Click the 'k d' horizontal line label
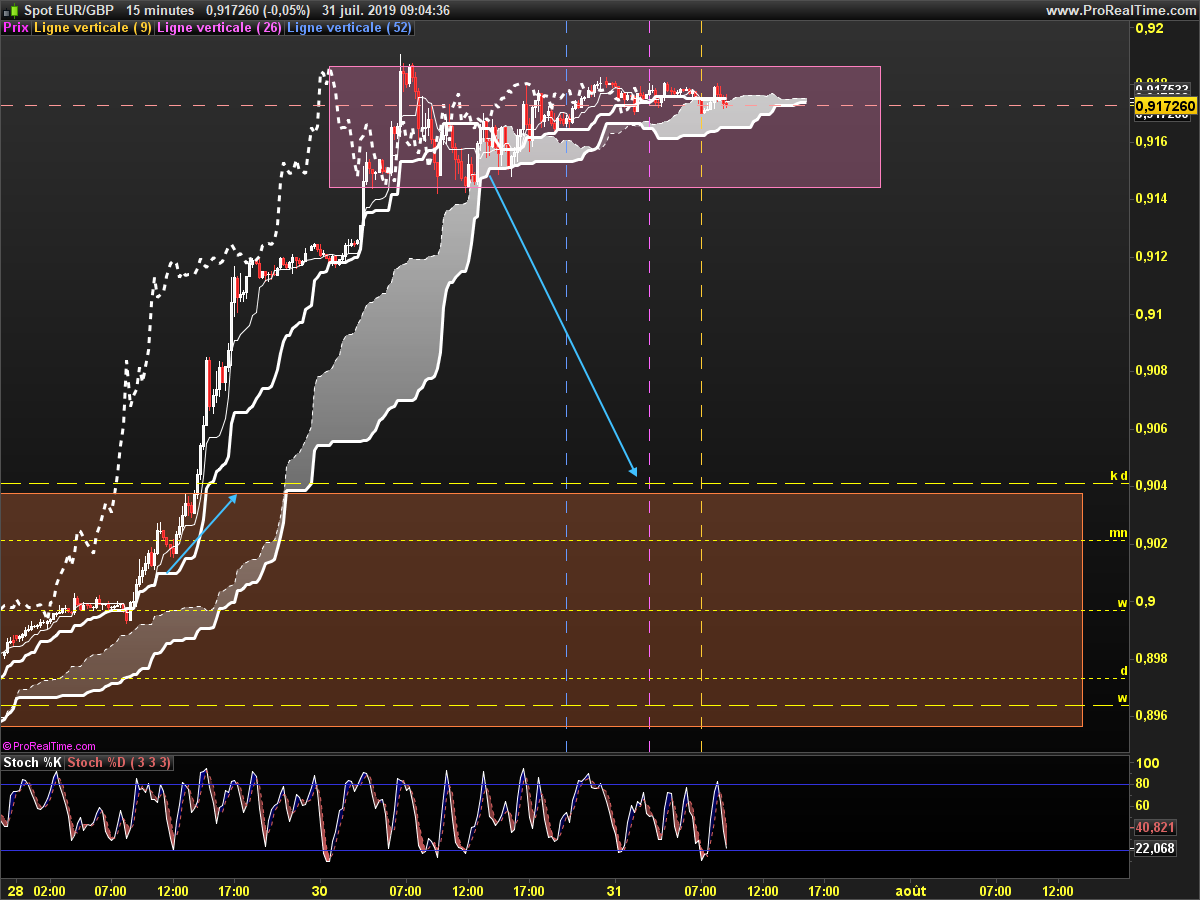This screenshot has width=1200, height=900. pos(1119,475)
